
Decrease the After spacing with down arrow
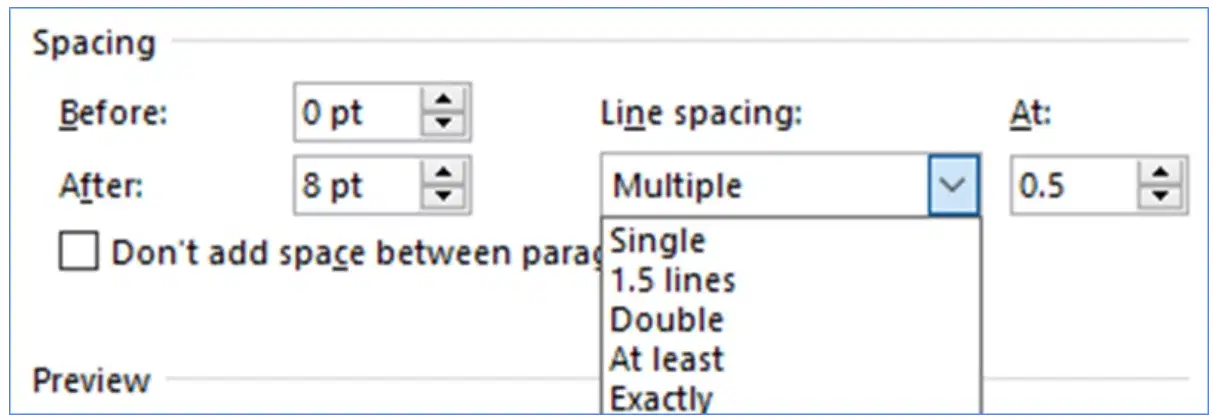pos(446,199)
